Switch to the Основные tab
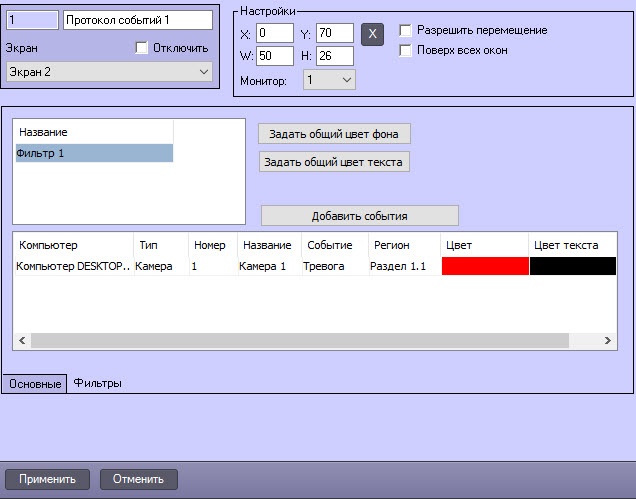 pyautogui.click(x=35, y=384)
